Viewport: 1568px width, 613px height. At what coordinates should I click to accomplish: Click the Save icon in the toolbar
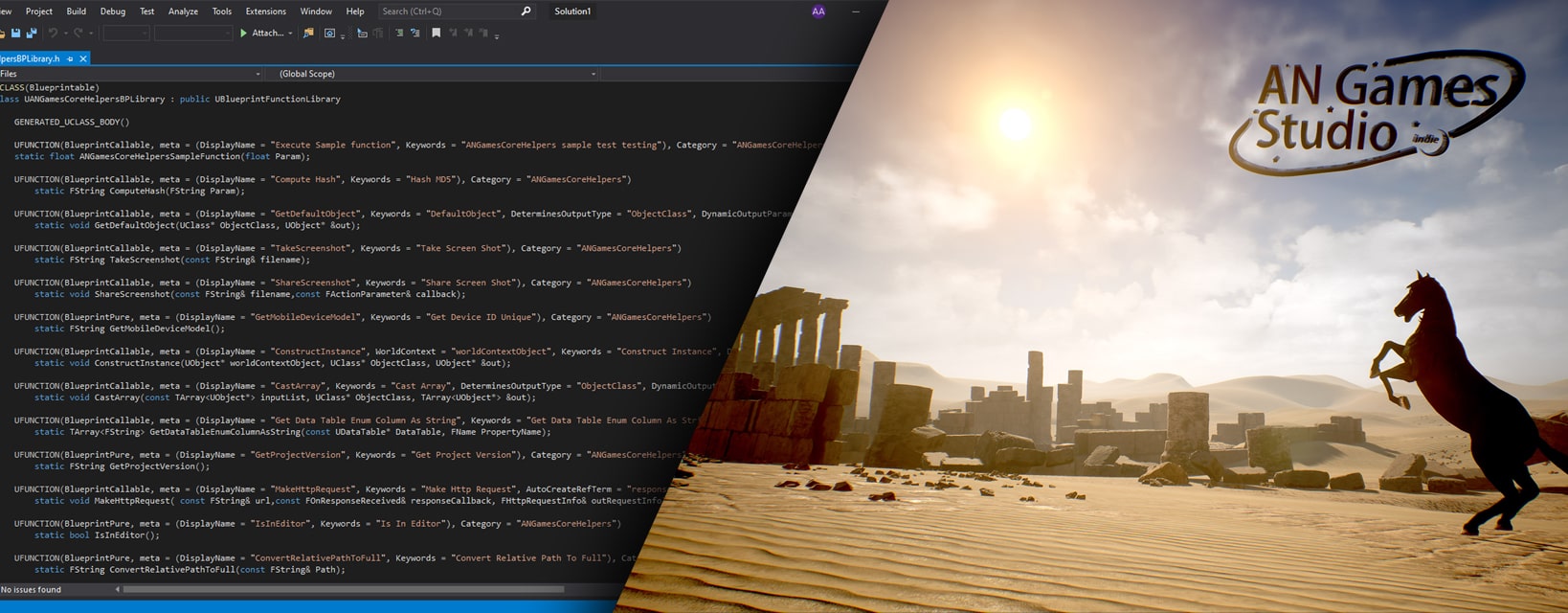point(15,34)
